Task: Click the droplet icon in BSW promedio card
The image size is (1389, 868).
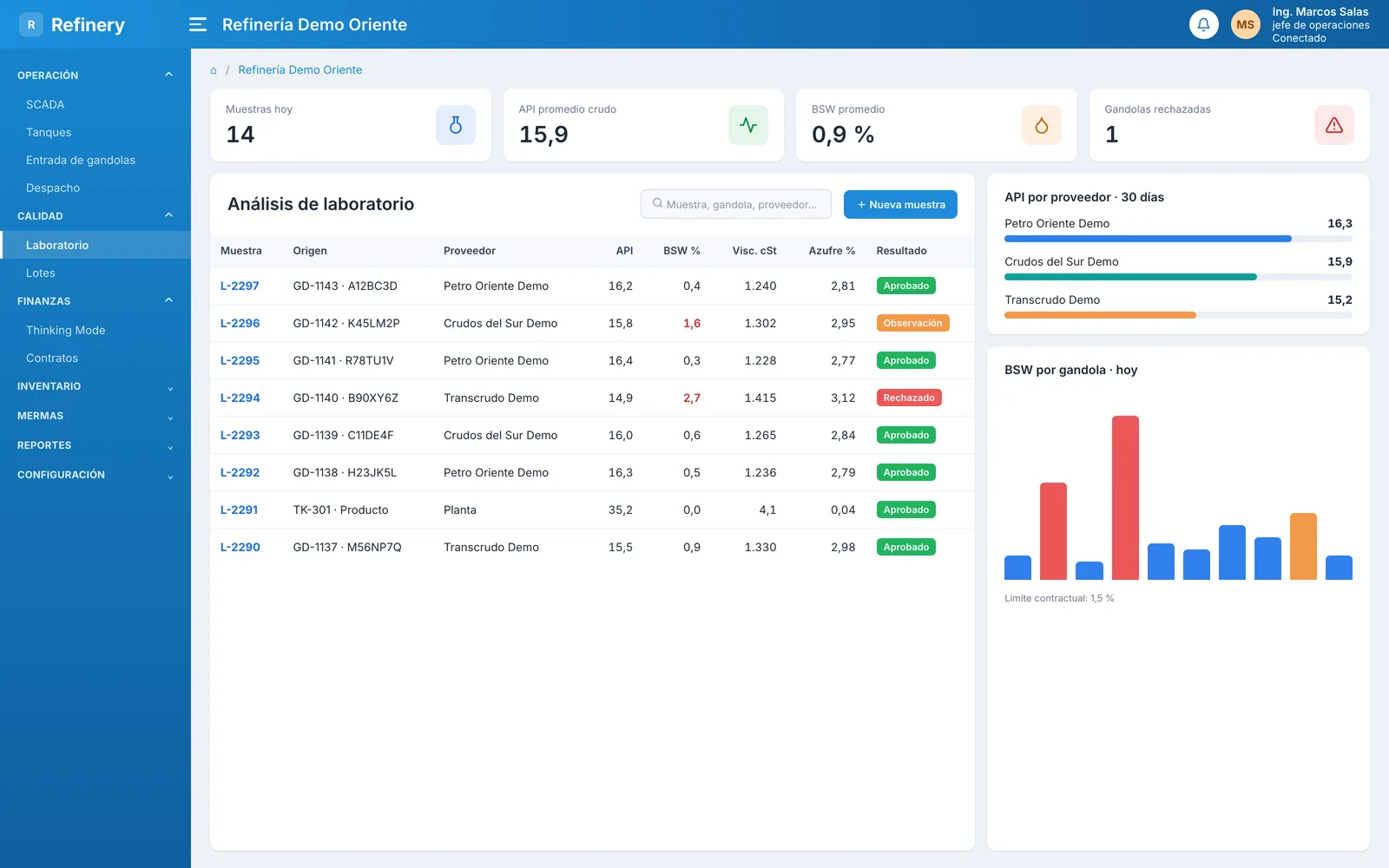Action: pos(1041,125)
